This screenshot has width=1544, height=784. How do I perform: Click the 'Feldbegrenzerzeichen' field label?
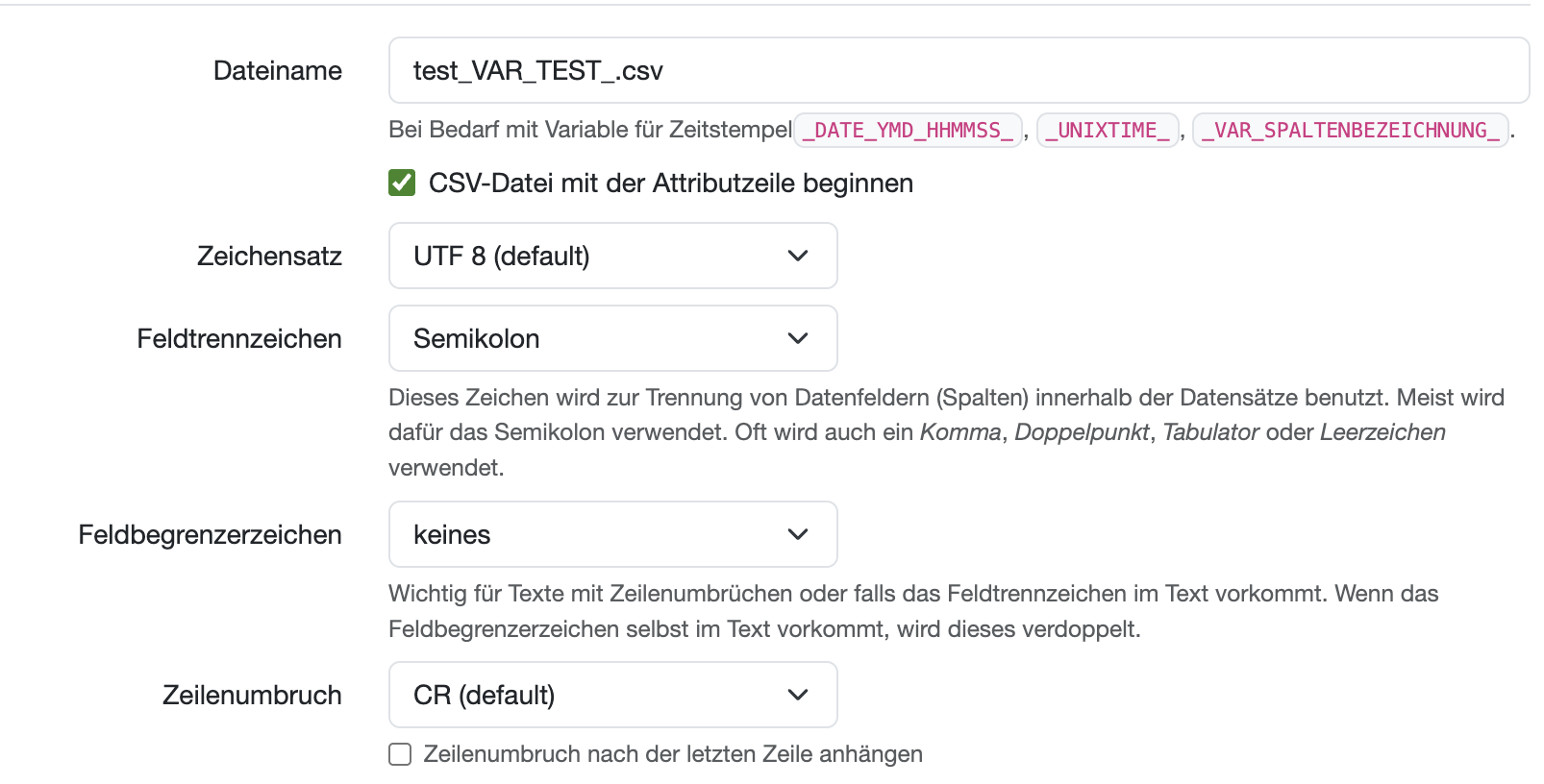click(210, 534)
